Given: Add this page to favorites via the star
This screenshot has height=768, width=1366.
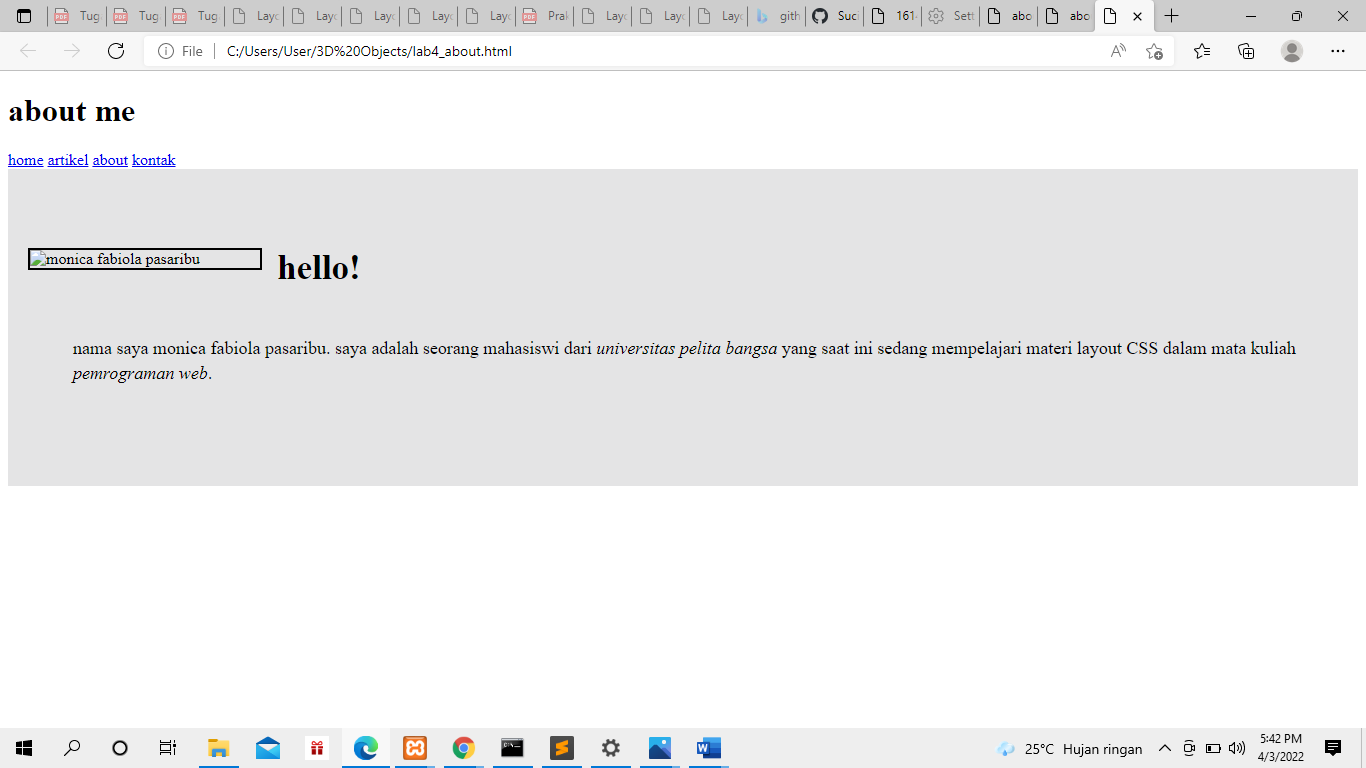Looking at the screenshot, I should click(x=1155, y=51).
